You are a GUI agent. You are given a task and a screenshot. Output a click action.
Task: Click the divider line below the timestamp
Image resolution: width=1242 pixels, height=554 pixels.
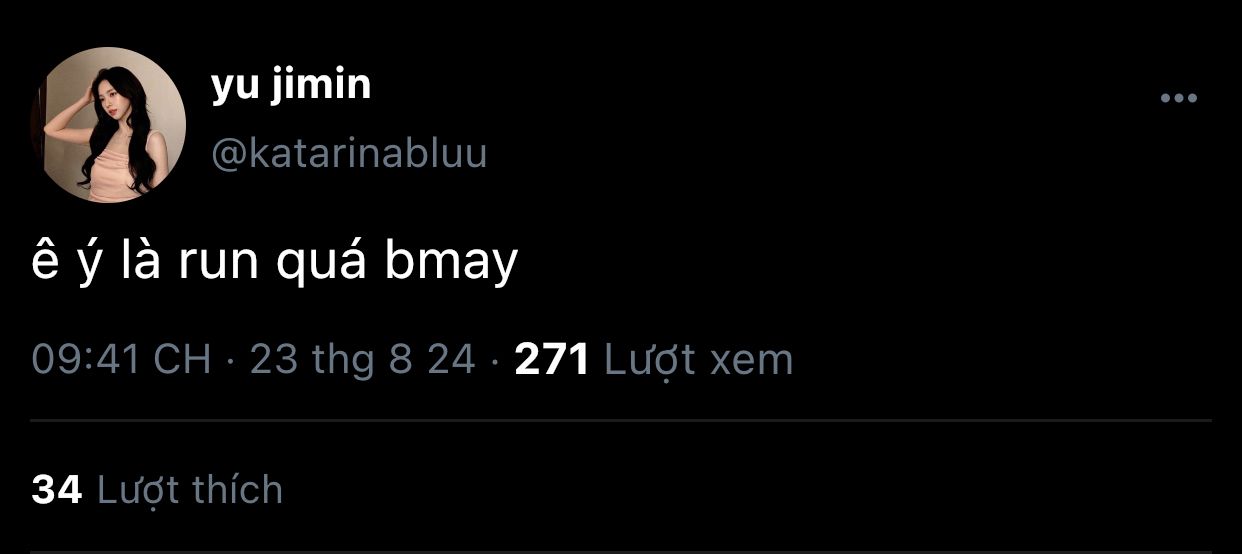click(x=621, y=421)
